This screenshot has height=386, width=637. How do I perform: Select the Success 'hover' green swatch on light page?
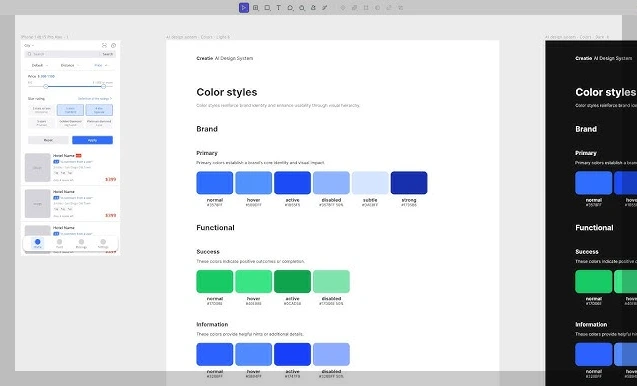[254, 282]
